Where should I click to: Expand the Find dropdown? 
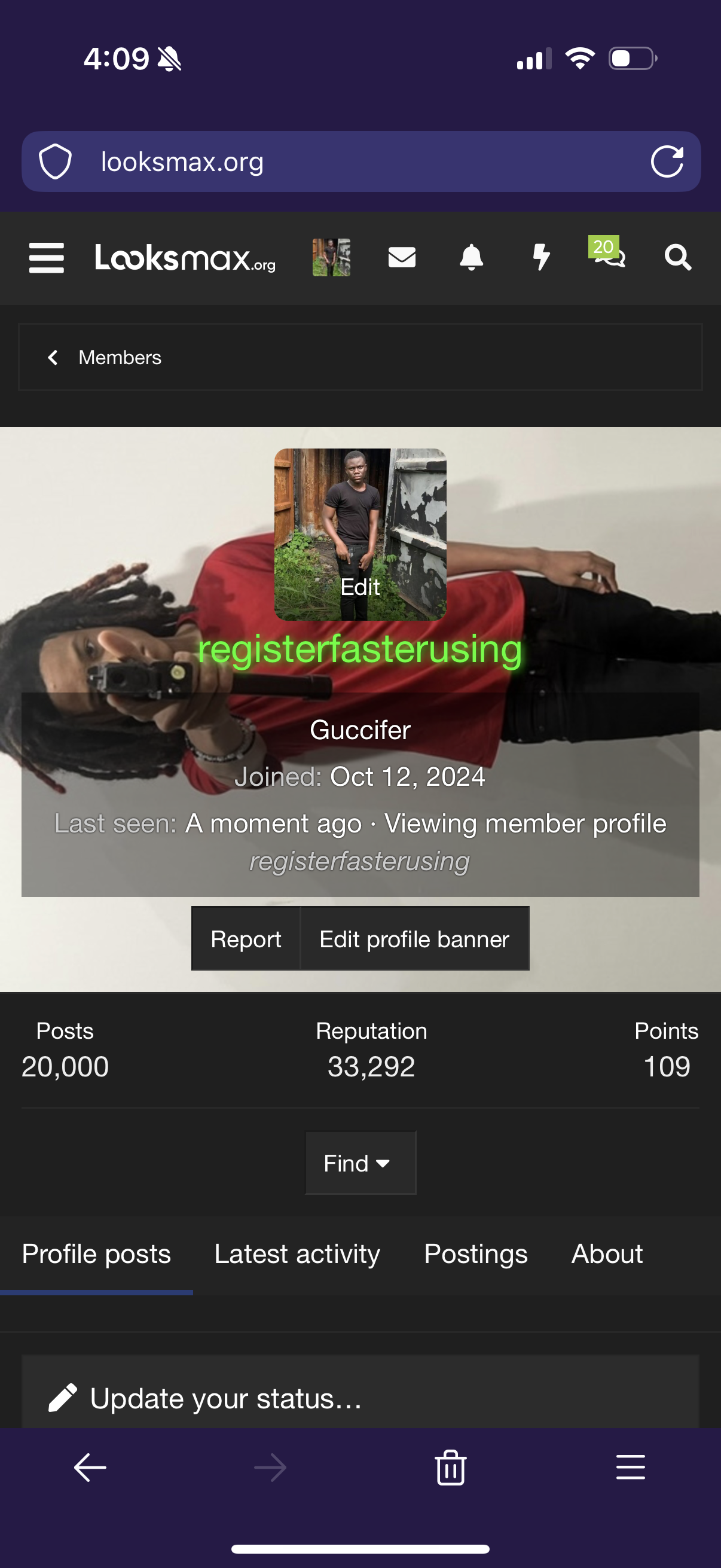pos(360,1163)
